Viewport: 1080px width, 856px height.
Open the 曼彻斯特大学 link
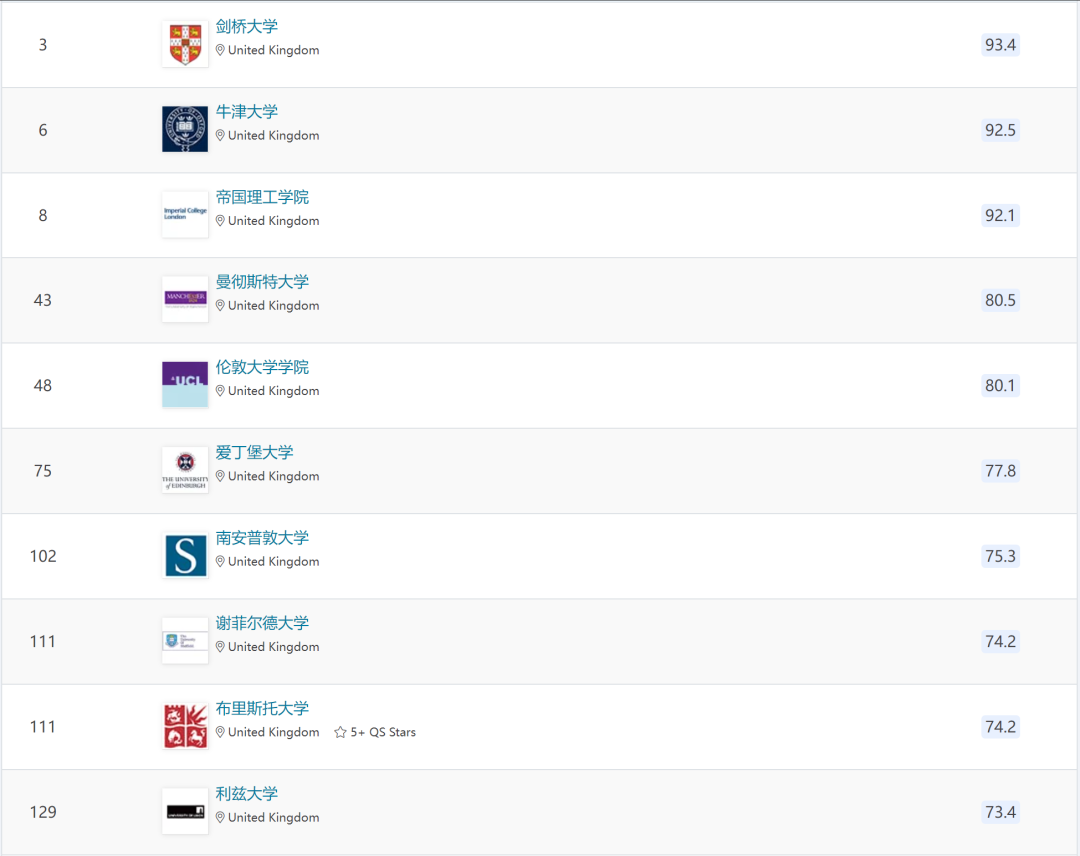point(262,282)
